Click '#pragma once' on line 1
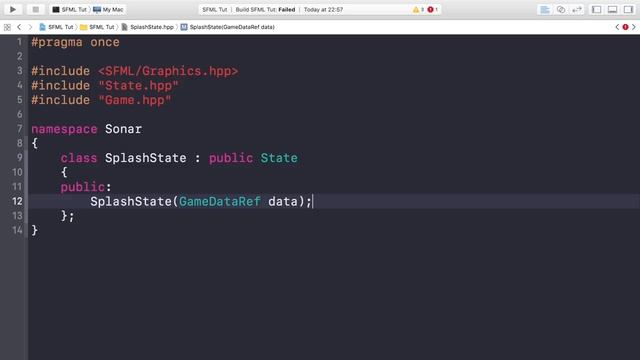This screenshot has height=360, width=640. [76, 42]
